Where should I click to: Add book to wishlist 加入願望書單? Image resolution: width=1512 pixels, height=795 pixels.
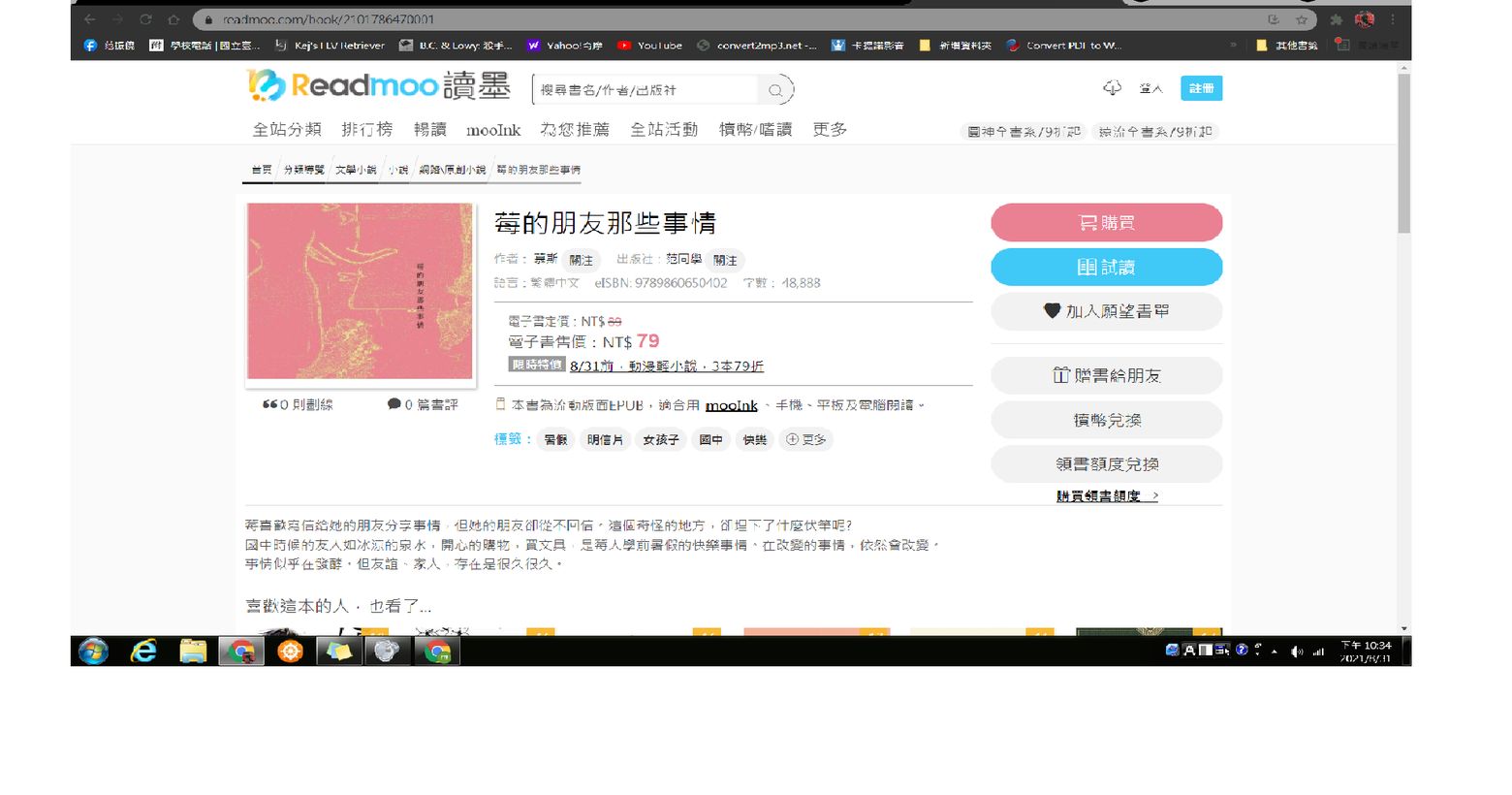pyautogui.click(x=1106, y=311)
